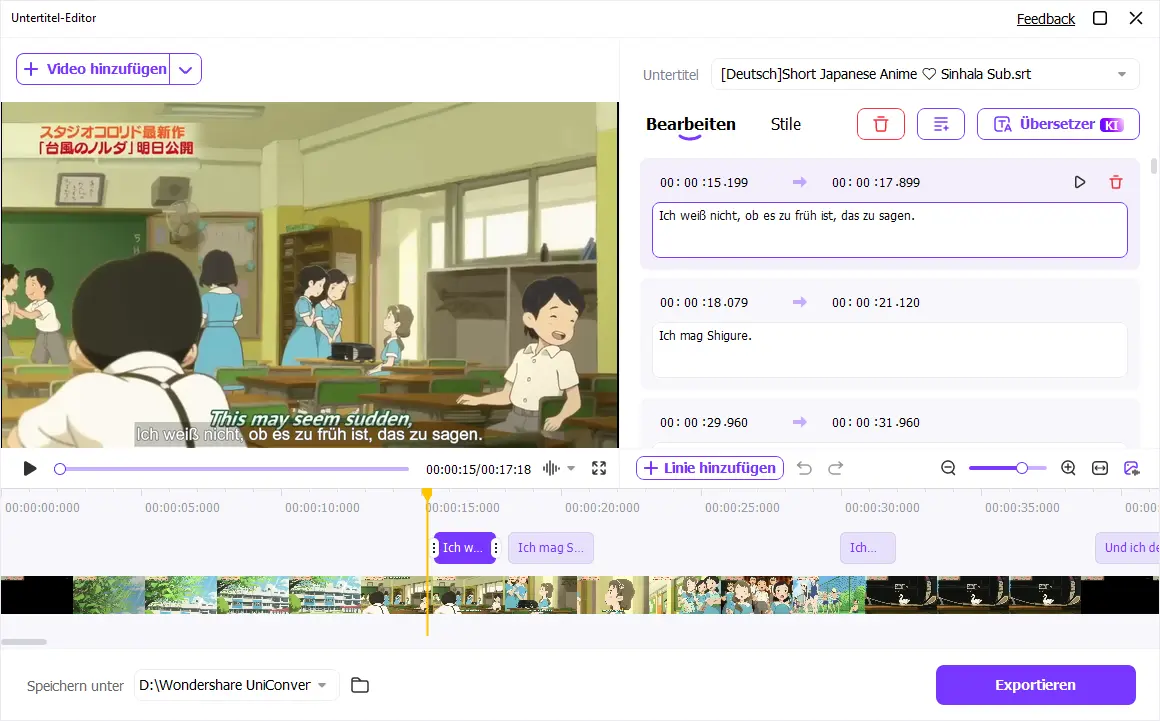
Task: Toggle the audio waveform icon
Action: pos(551,468)
